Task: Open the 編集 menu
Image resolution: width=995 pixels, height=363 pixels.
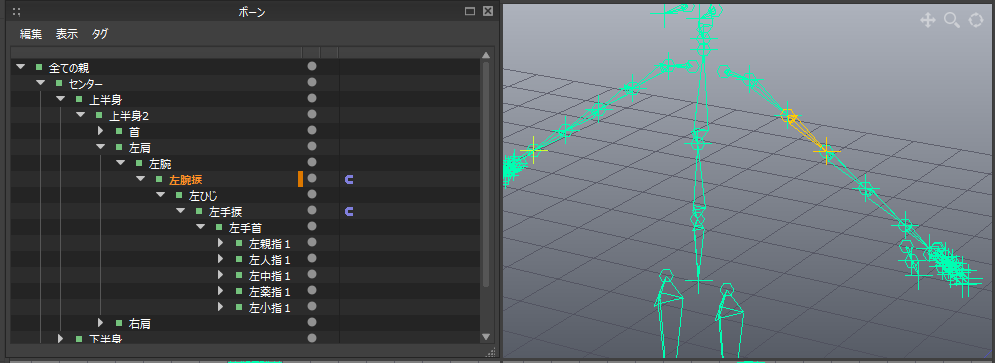Action: [31, 34]
